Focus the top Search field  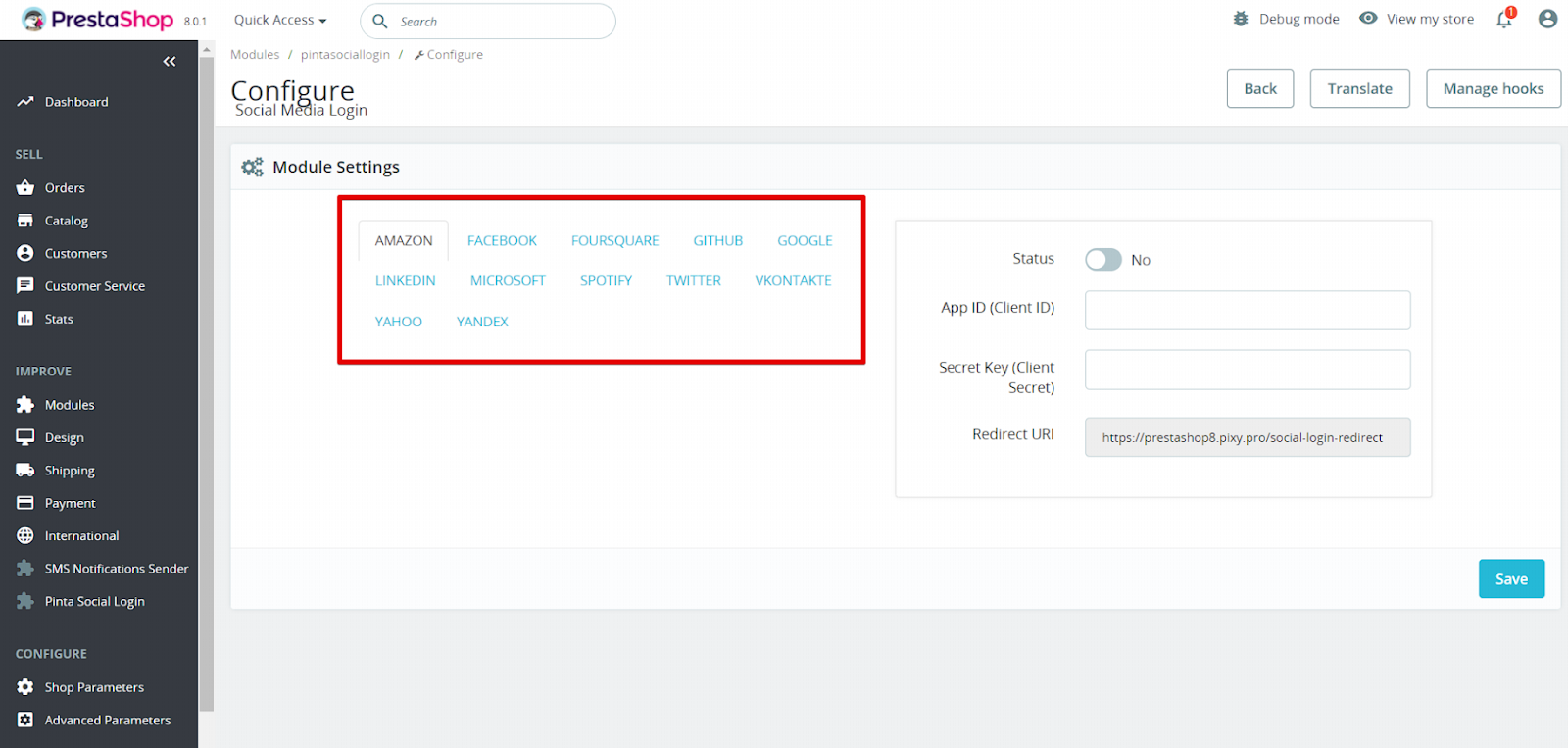[488, 21]
